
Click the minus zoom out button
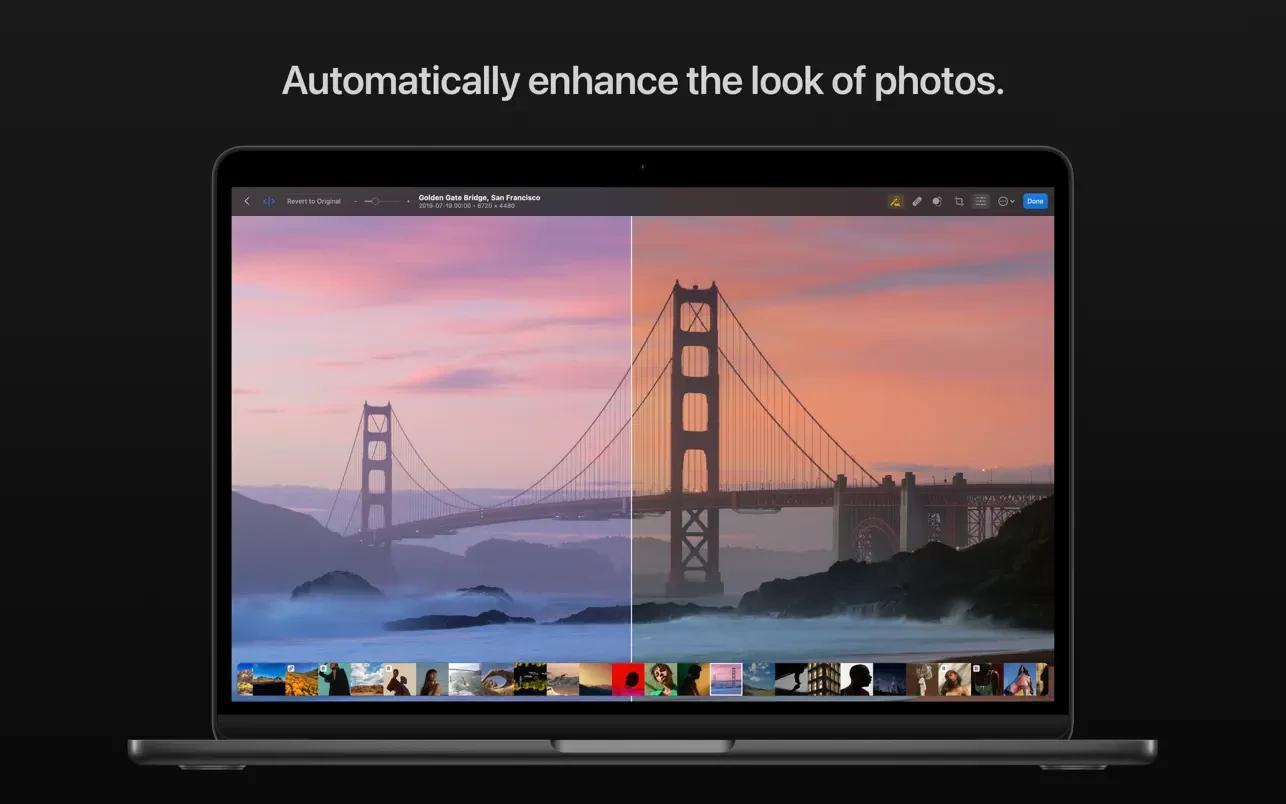pyautogui.click(x=356, y=201)
